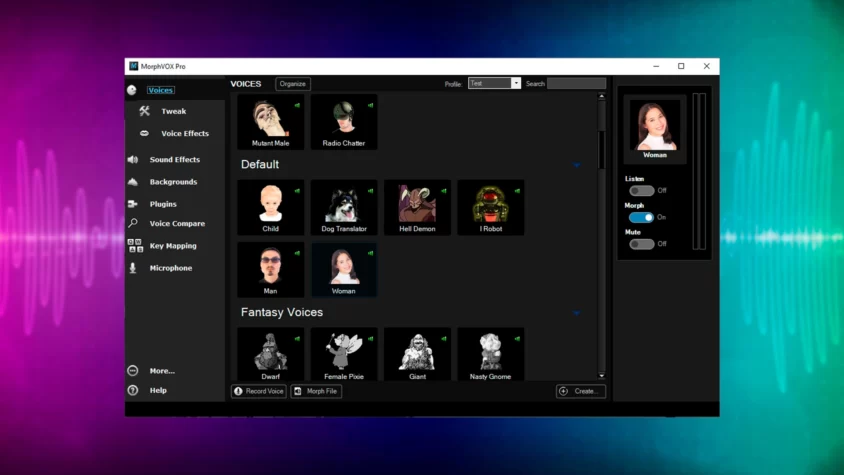Click green speaker icon on Giant voice

(x=444, y=339)
